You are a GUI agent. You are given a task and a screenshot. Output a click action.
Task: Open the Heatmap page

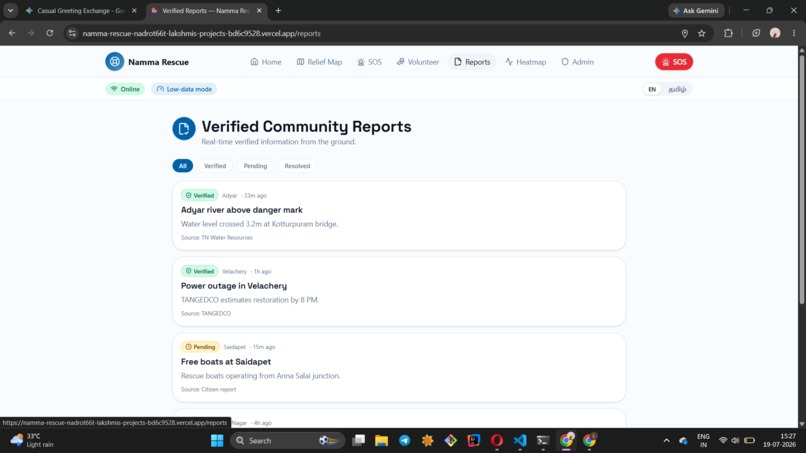click(525, 62)
